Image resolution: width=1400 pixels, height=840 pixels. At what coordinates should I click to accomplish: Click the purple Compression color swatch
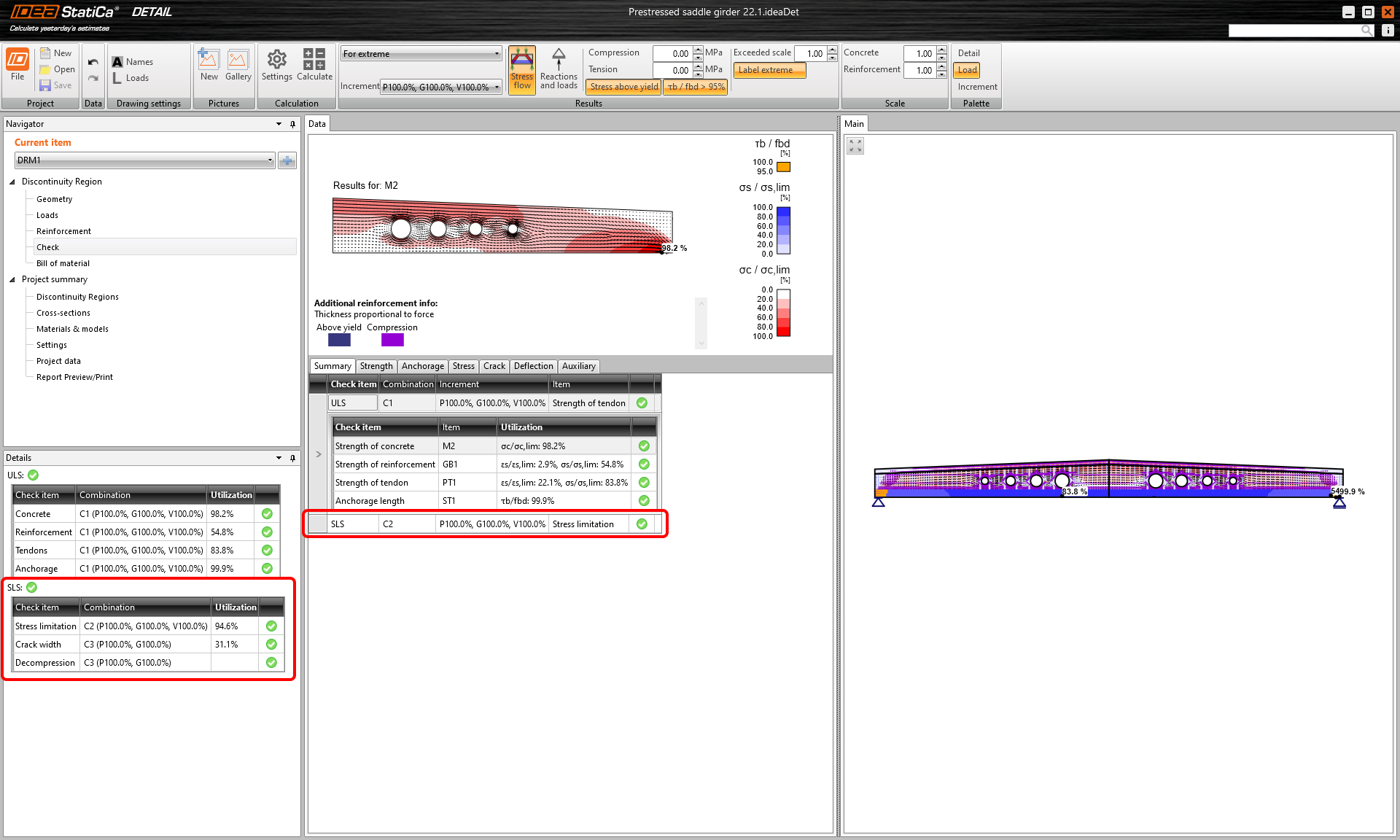[392, 340]
